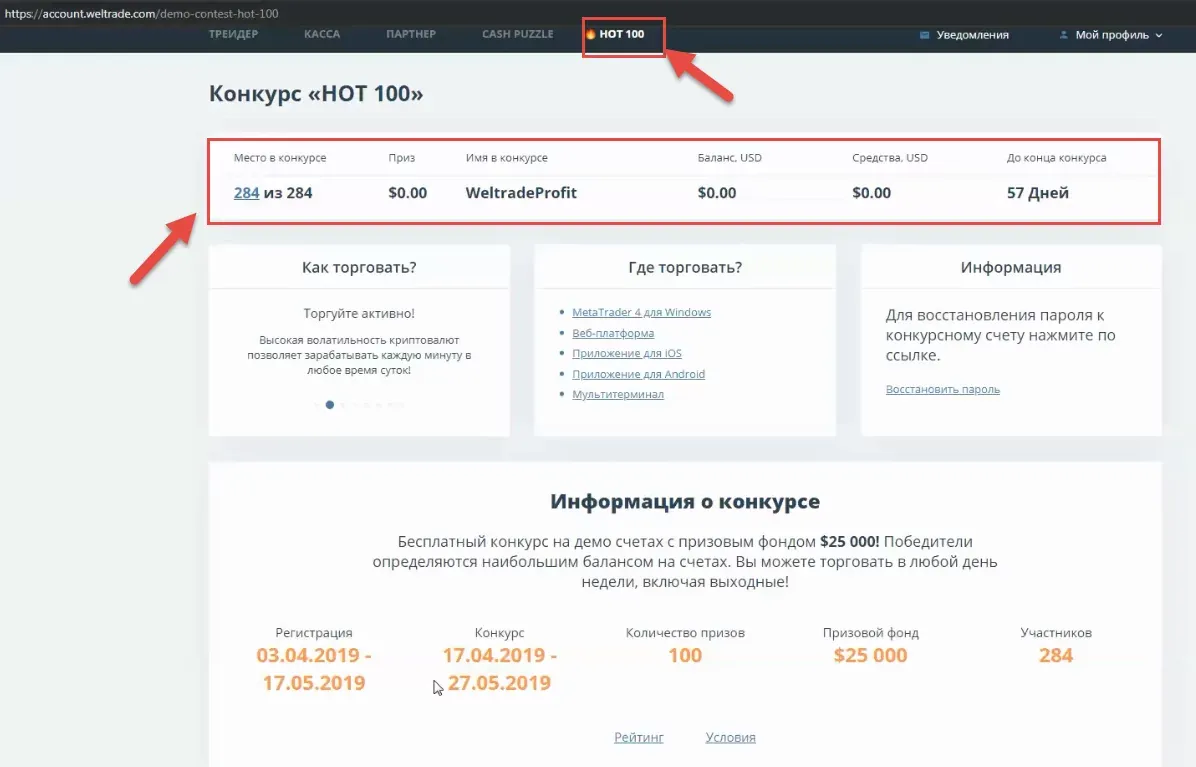The height and width of the screenshot is (767, 1196).
Task: Open the ТРЕЙДЕР menu item
Action: click(x=233, y=34)
